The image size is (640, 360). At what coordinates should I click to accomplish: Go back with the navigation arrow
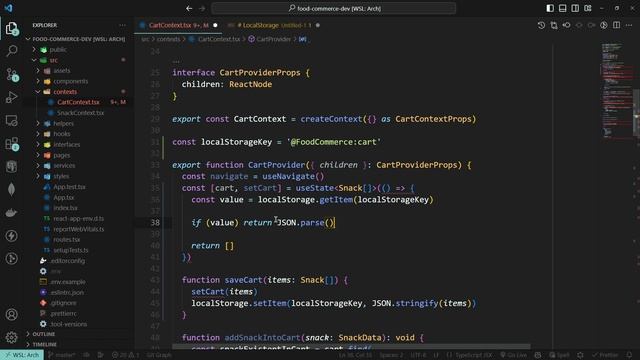[189, 8]
